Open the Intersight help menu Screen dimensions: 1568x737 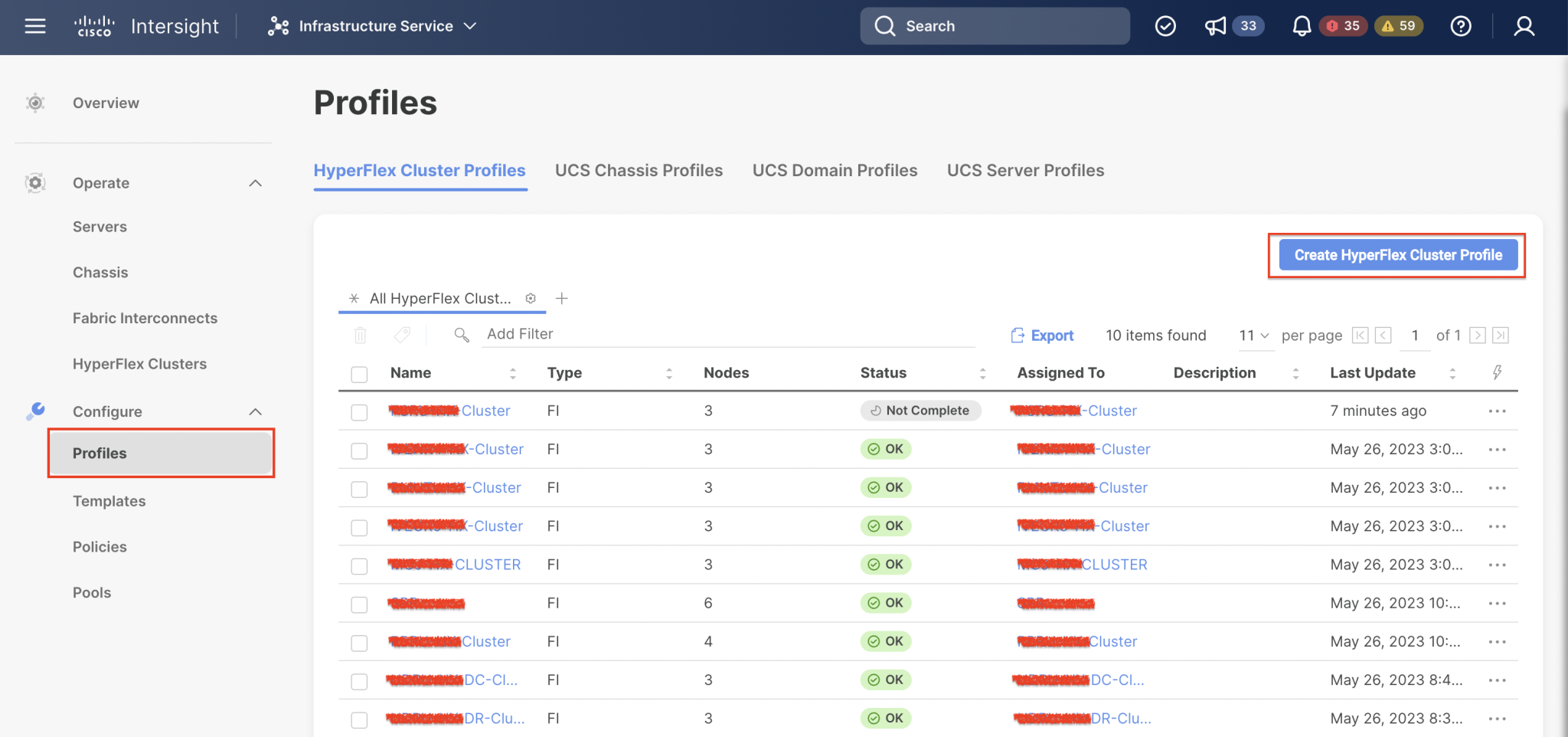[1461, 25]
